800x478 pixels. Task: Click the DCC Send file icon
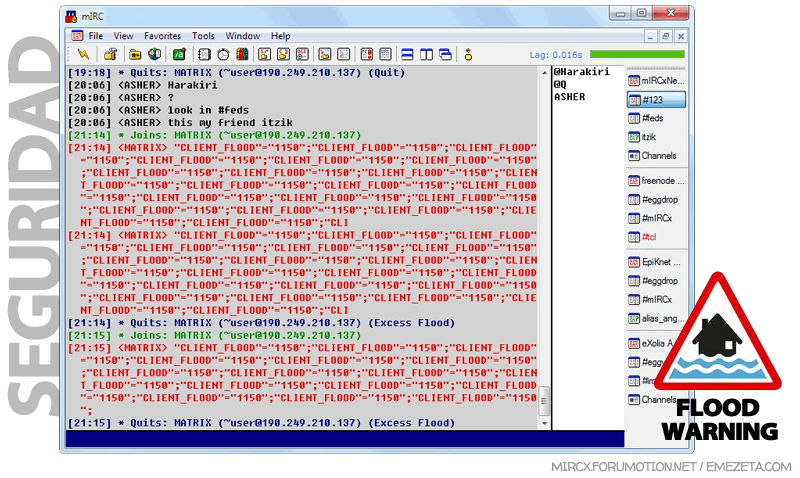pos(264,54)
